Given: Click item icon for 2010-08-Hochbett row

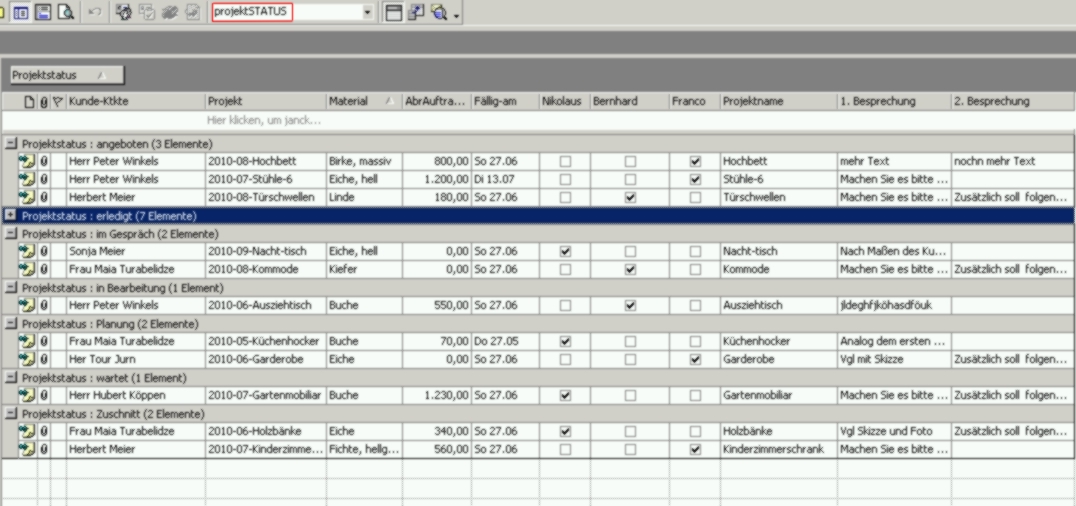Looking at the screenshot, I should point(27,161).
